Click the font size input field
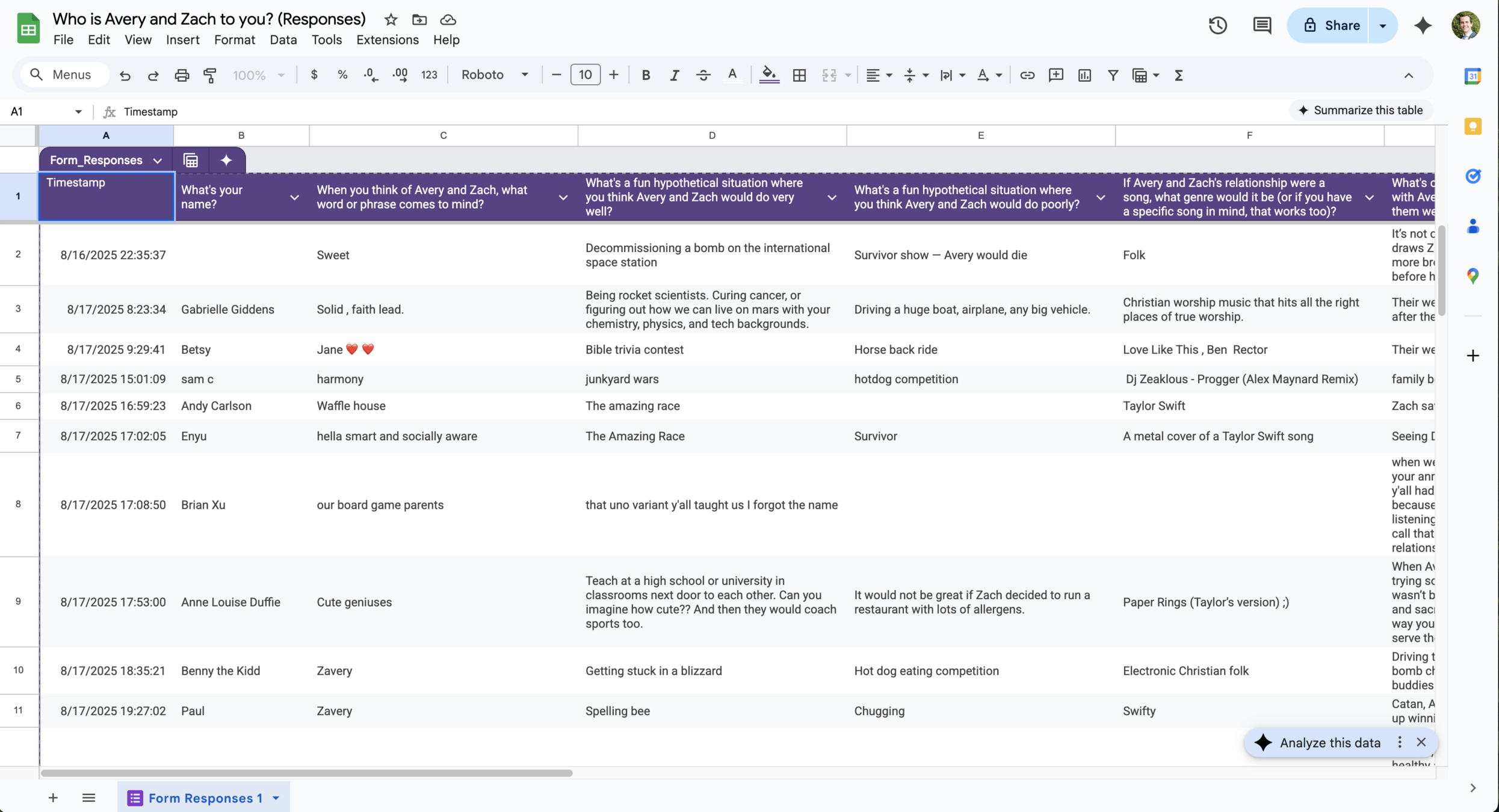Viewport: 1499px width, 812px height. (585, 75)
